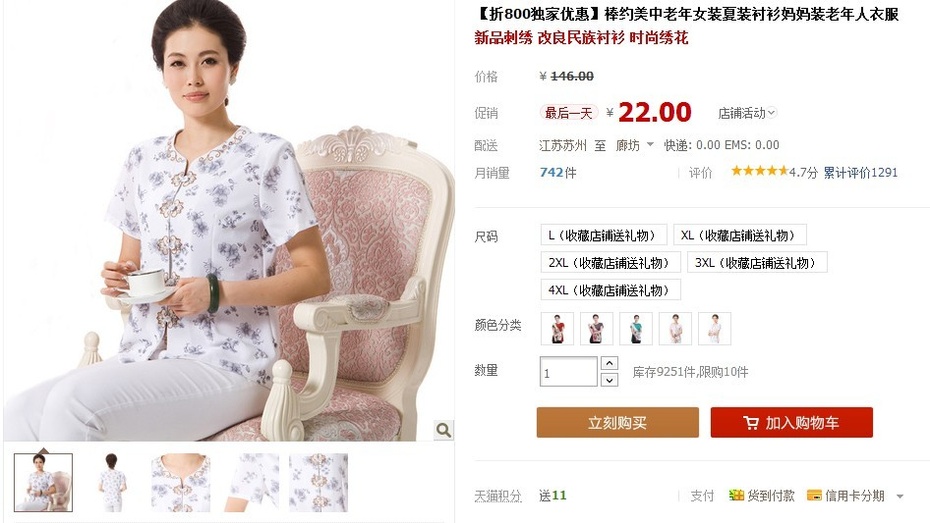The width and height of the screenshot is (930, 523).
Task: Open 累计评价1291 reviews link
Action: (x=861, y=173)
